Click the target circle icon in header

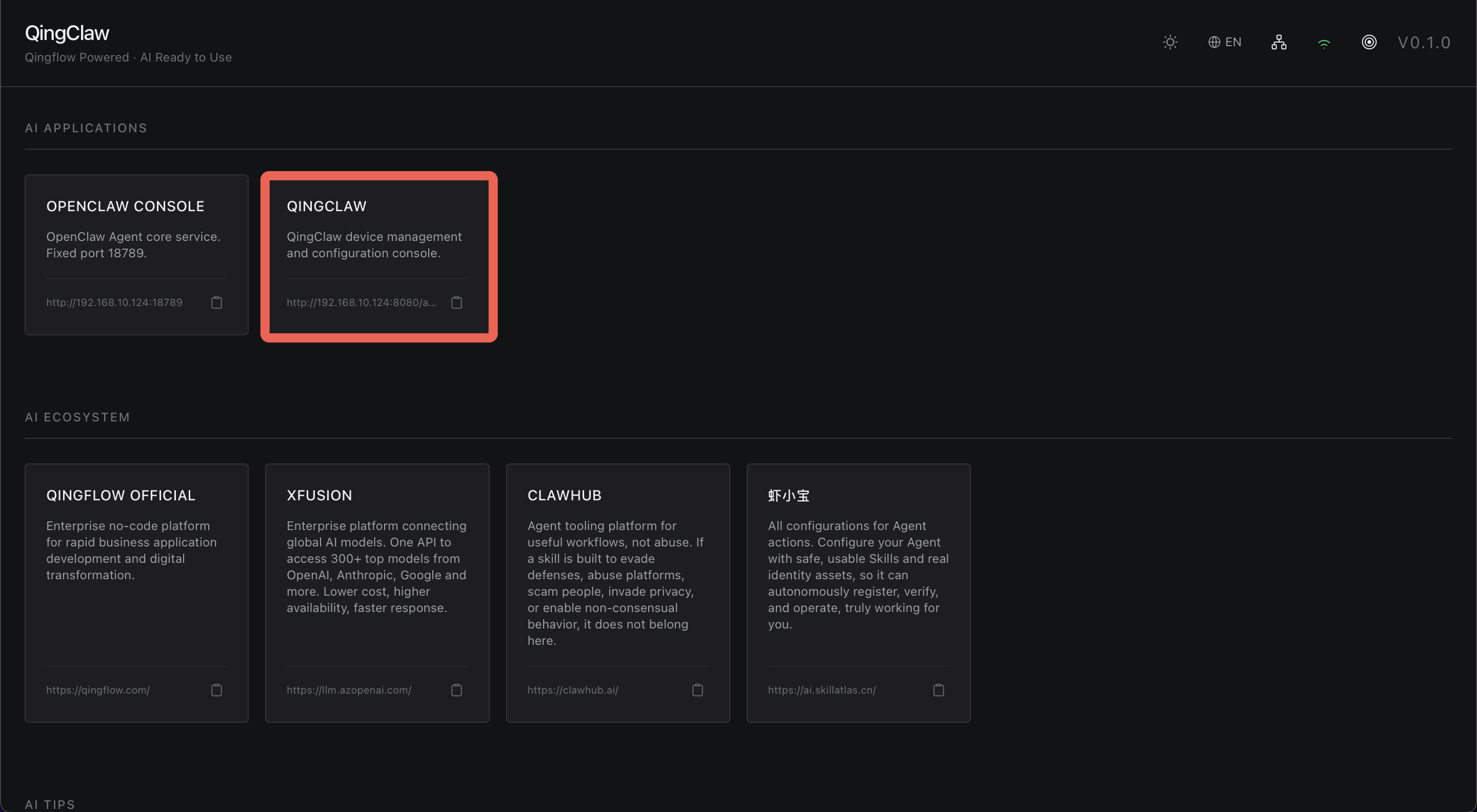[x=1369, y=43]
